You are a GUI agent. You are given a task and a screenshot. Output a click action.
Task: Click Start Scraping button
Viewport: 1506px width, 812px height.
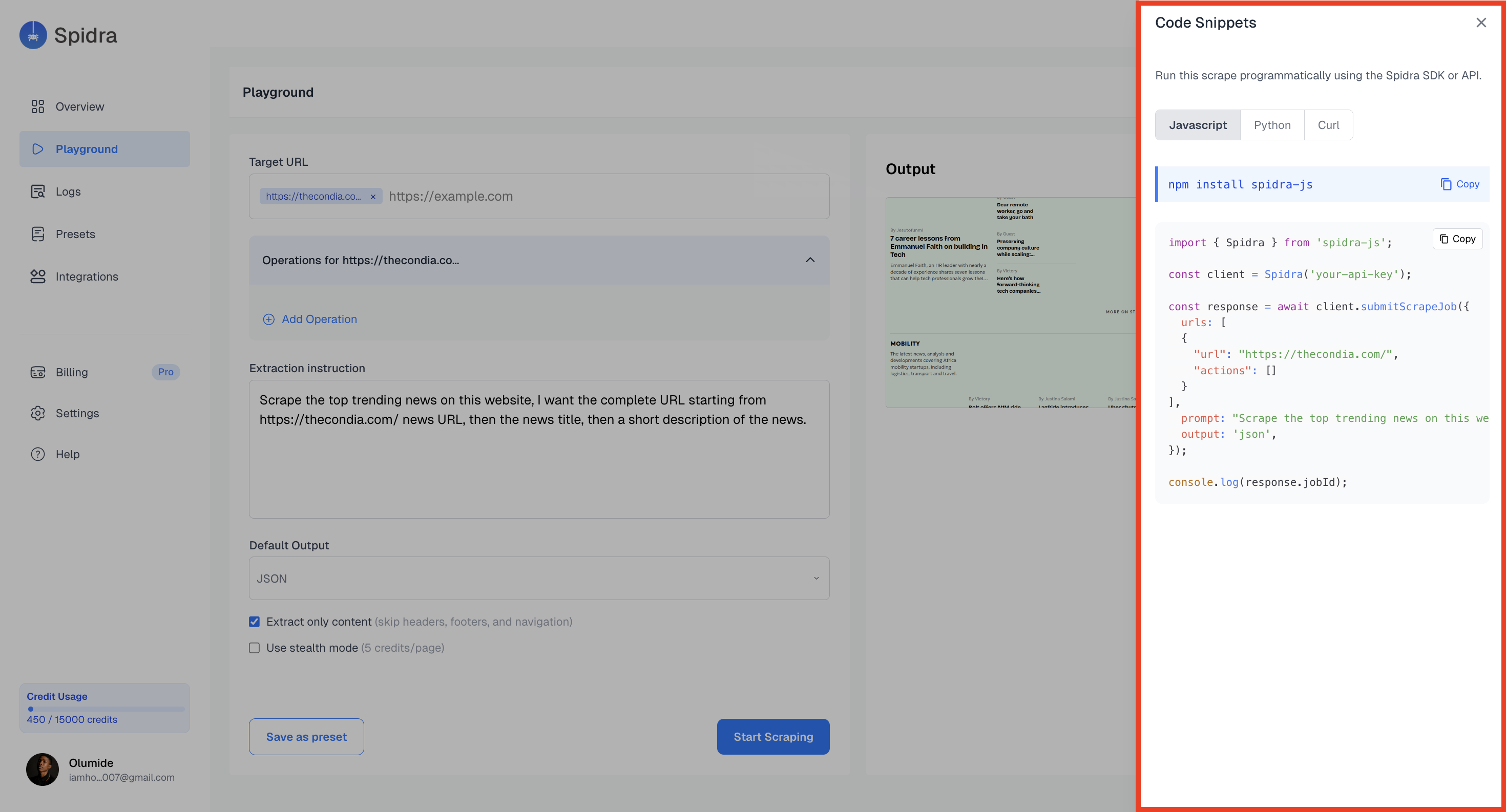pos(773,737)
